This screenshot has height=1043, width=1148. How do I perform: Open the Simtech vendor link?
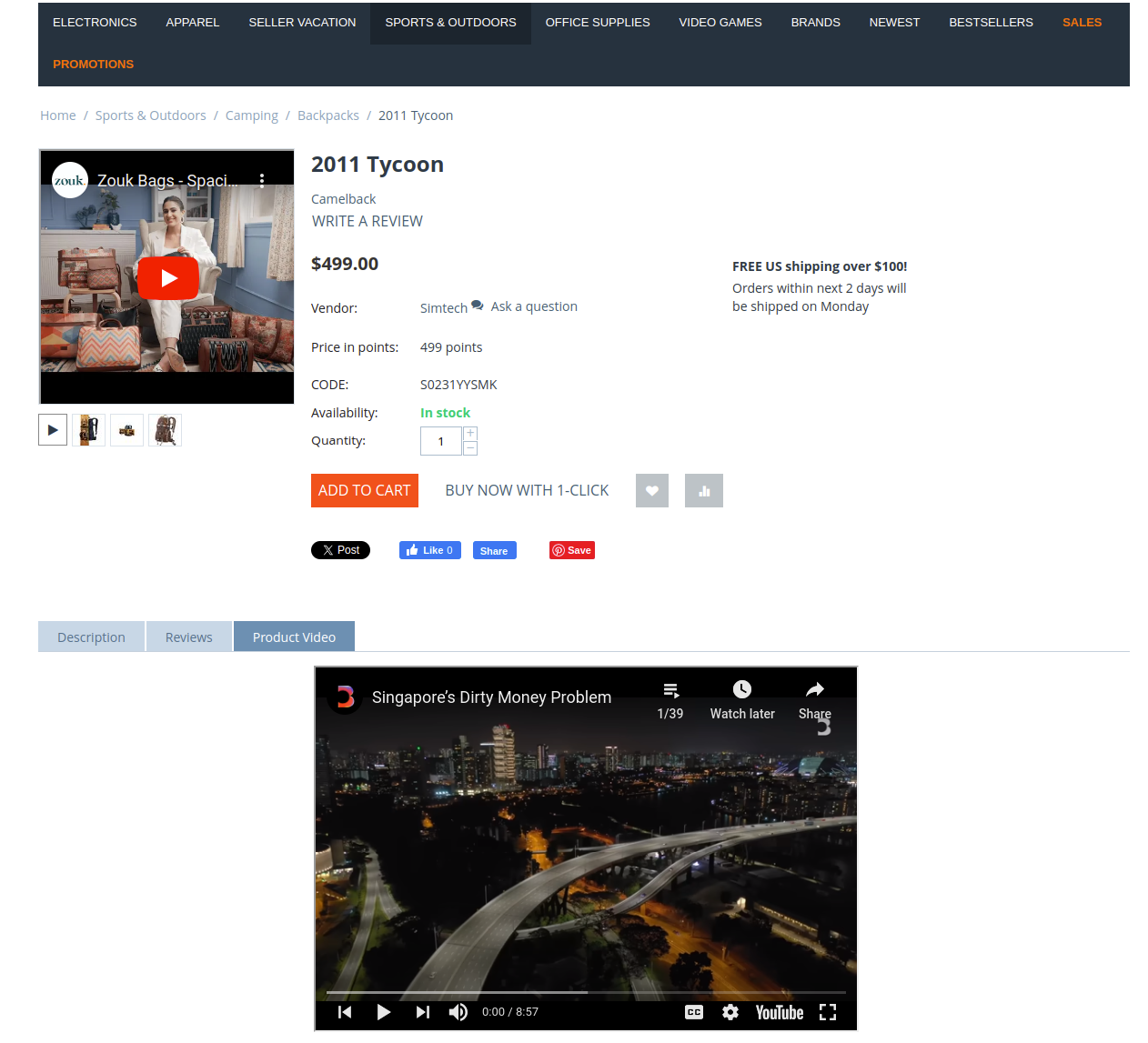[444, 308]
